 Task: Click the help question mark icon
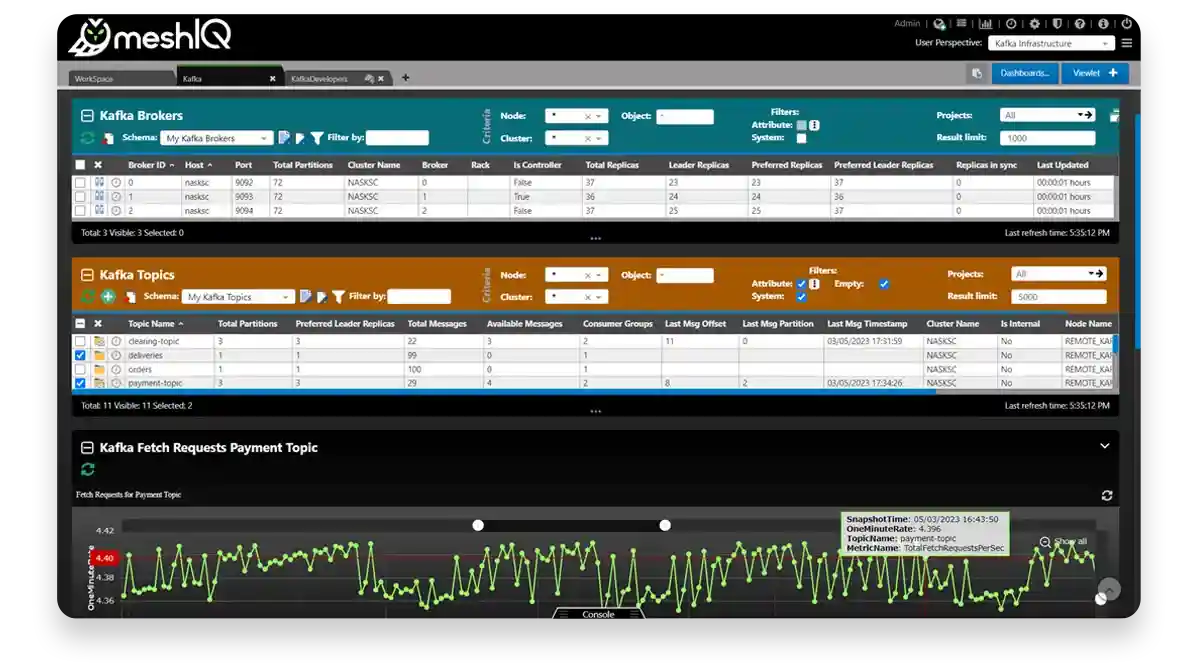(1080, 23)
